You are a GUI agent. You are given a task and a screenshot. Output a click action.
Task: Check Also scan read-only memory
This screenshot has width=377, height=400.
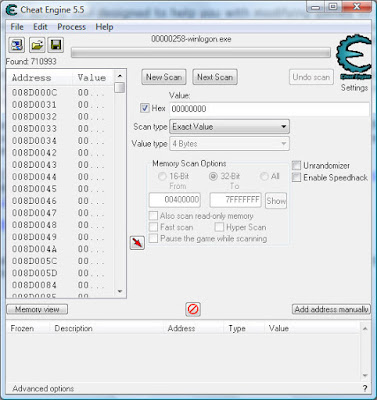[x=153, y=216]
